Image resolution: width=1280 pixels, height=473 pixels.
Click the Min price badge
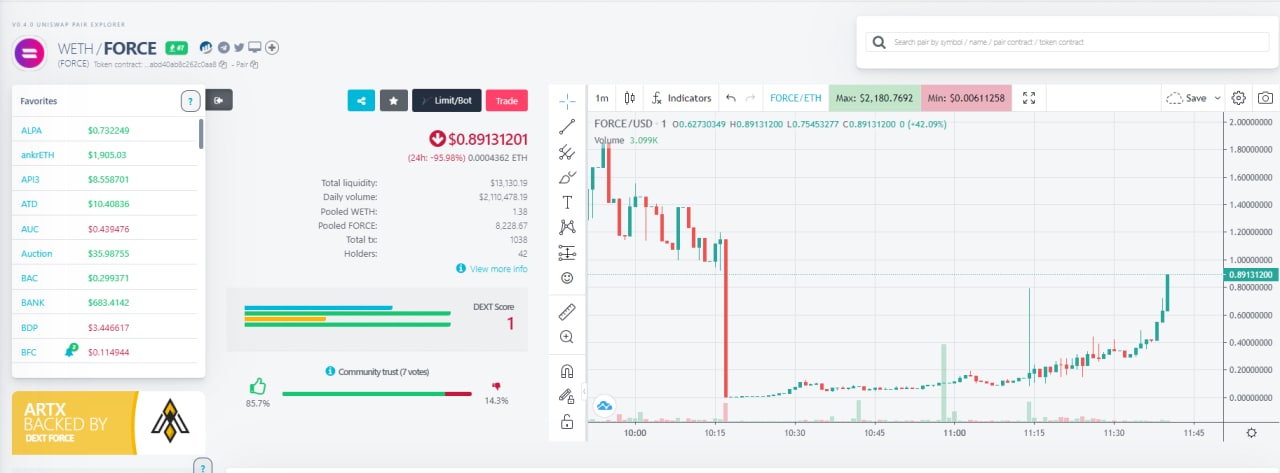(966, 98)
